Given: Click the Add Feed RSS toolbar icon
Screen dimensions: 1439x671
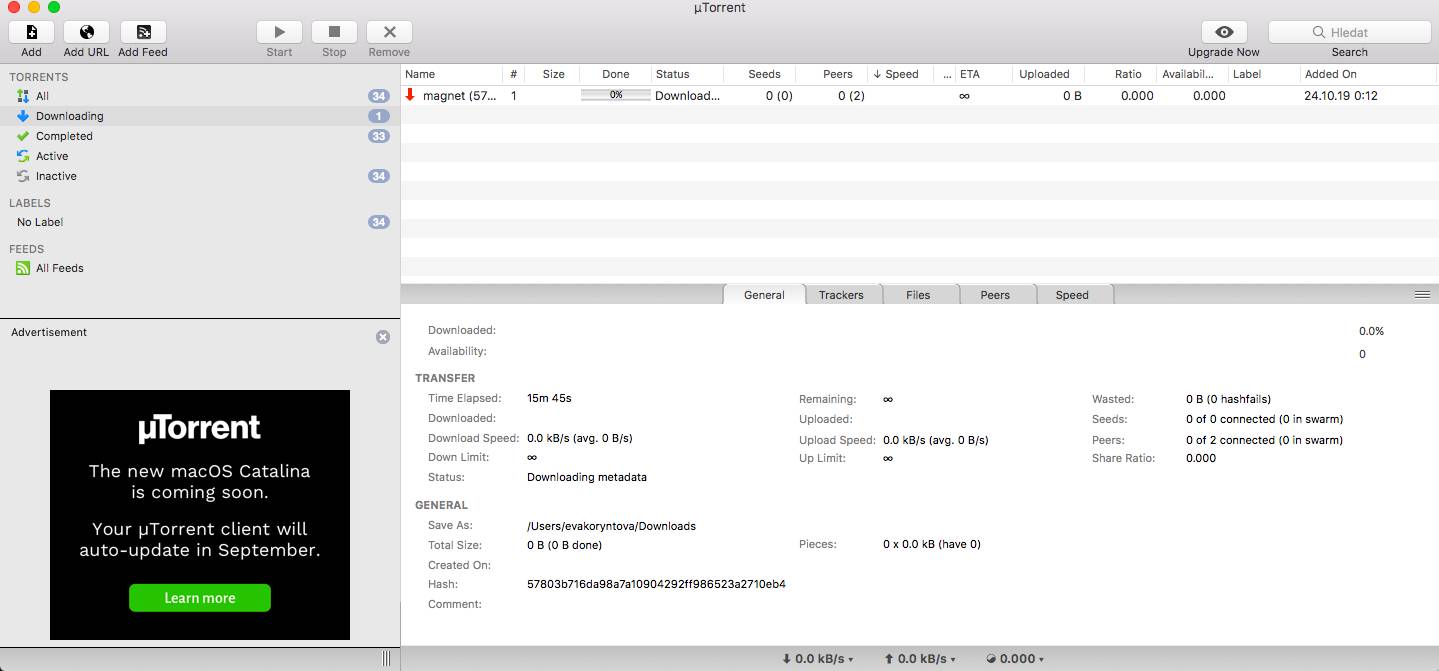Looking at the screenshot, I should 143,32.
